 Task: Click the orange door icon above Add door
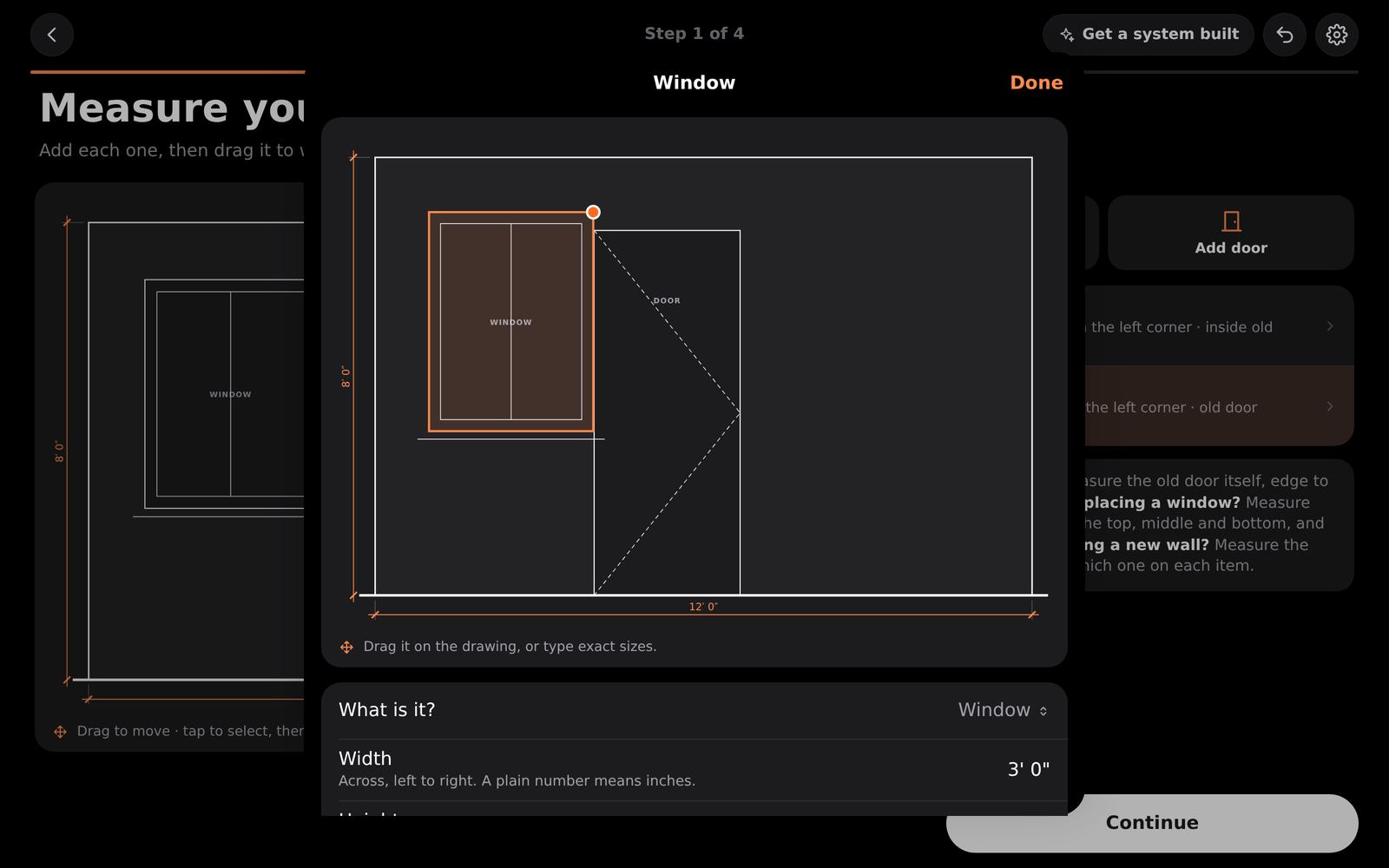1231,221
